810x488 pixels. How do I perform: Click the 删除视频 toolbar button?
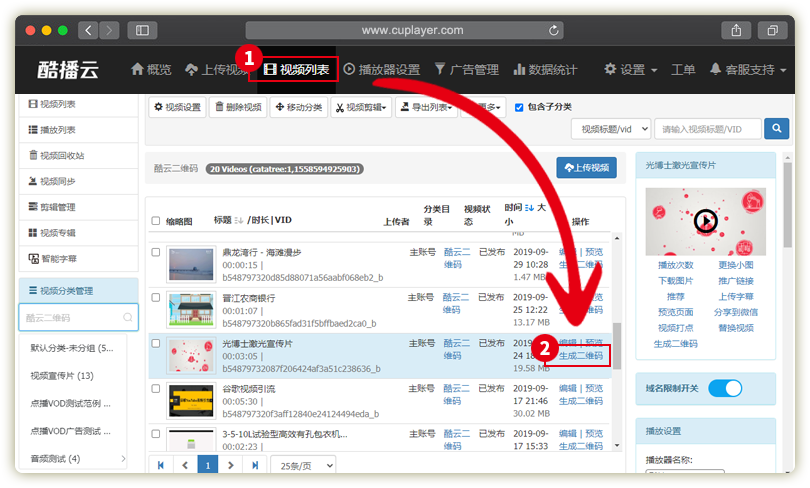238,107
